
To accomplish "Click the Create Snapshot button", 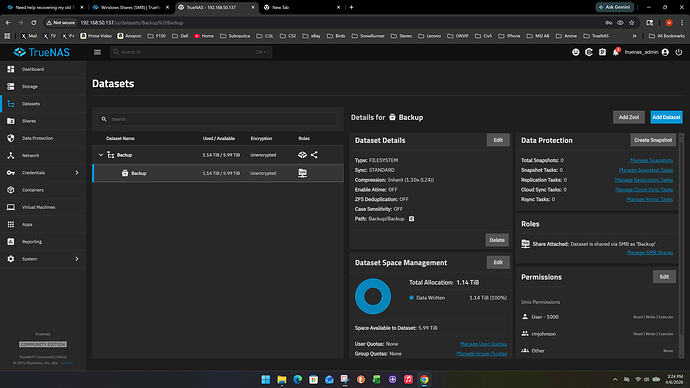I will point(653,140).
